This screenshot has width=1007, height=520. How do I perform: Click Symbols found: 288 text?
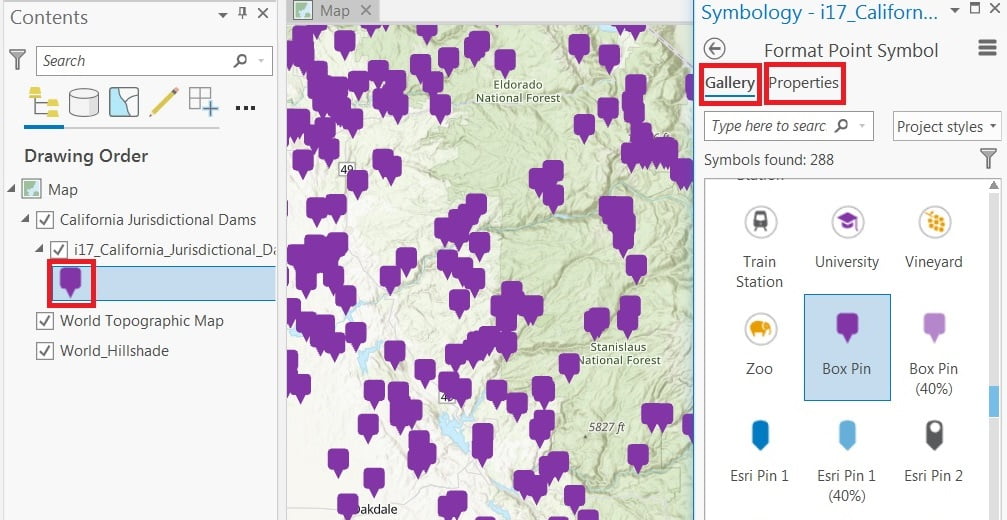click(x=769, y=159)
